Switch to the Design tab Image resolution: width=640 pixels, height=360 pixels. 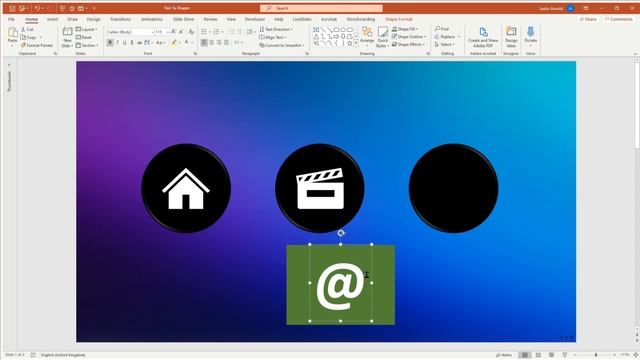93,19
